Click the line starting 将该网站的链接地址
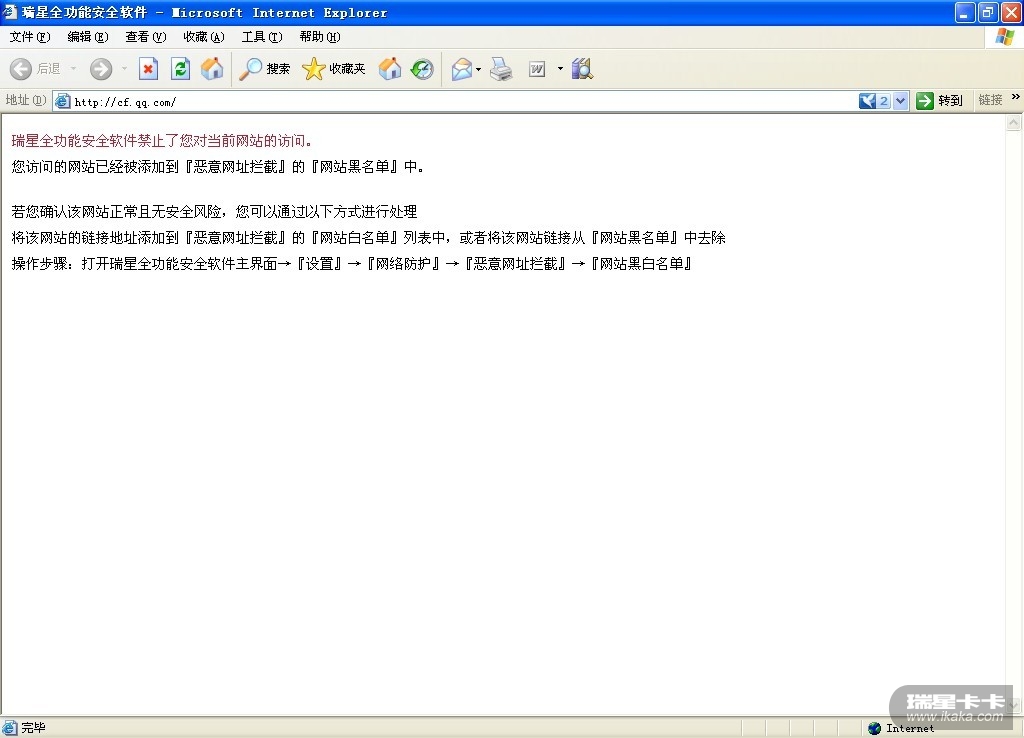The width and height of the screenshot is (1024, 738). 368,237
